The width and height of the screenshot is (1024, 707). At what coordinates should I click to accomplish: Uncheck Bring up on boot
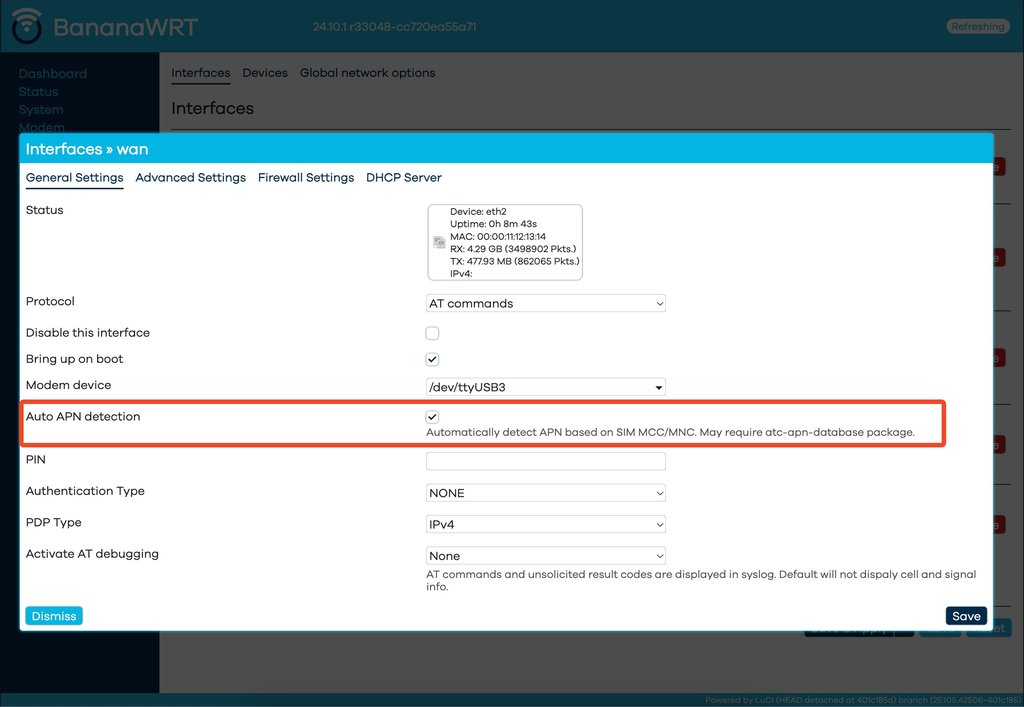pyautogui.click(x=432, y=359)
